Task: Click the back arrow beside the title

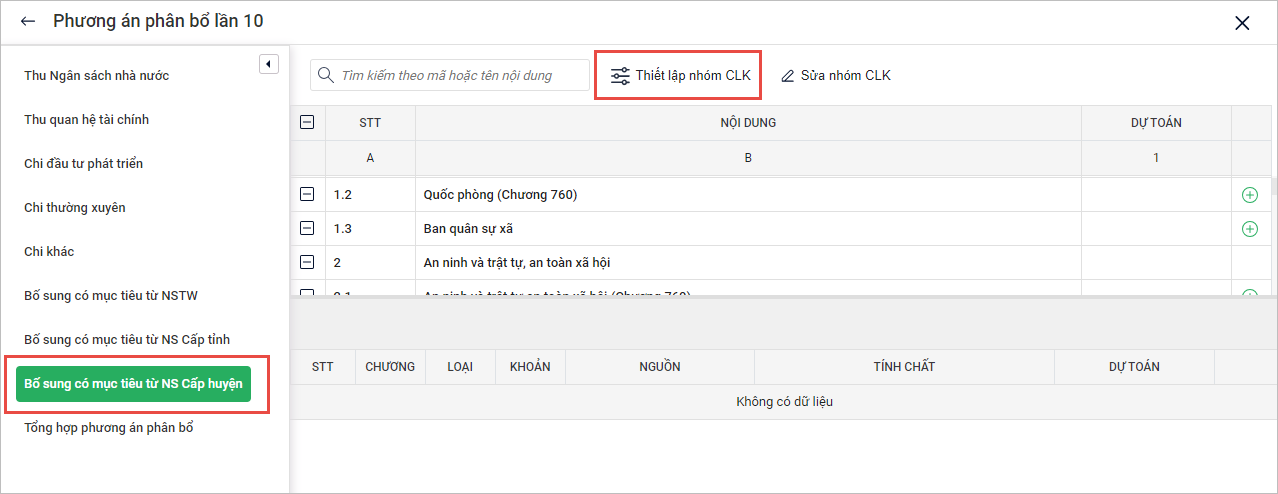Action: (28, 21)
